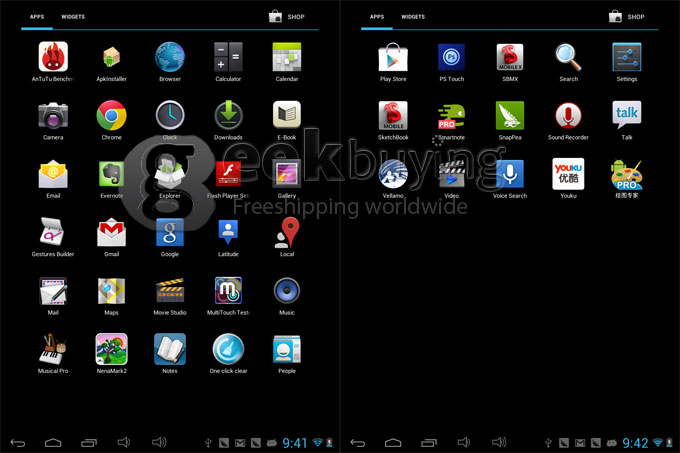Select the Apps tab on left screen
Screen dimensions: 680x453
[37, 17]
